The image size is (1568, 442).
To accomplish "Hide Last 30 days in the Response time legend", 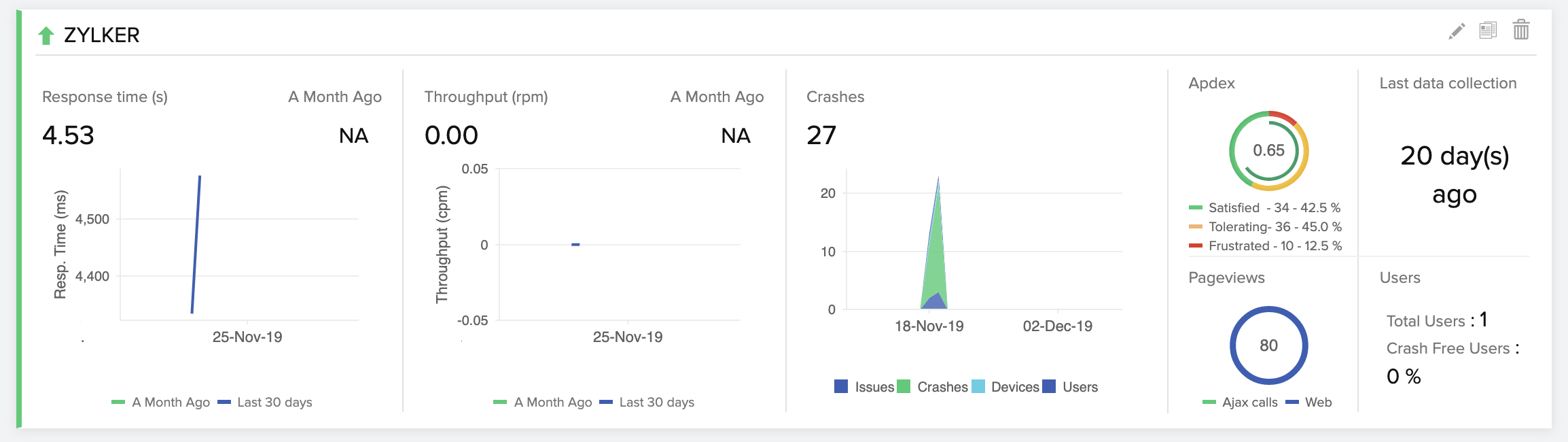I will [265, 402].
